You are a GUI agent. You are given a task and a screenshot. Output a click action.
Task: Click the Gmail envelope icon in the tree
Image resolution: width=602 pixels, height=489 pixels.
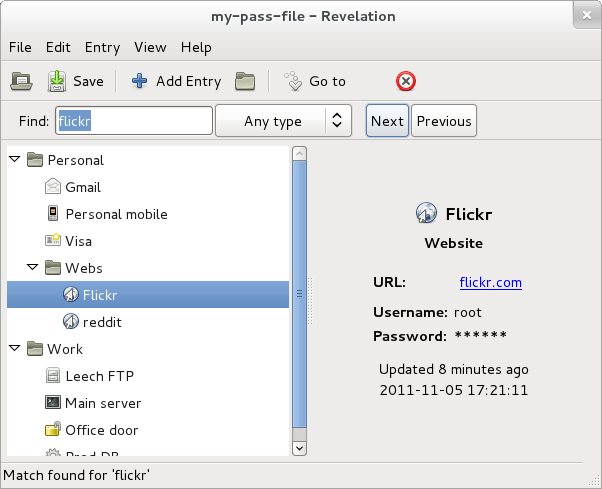(53, 187)
